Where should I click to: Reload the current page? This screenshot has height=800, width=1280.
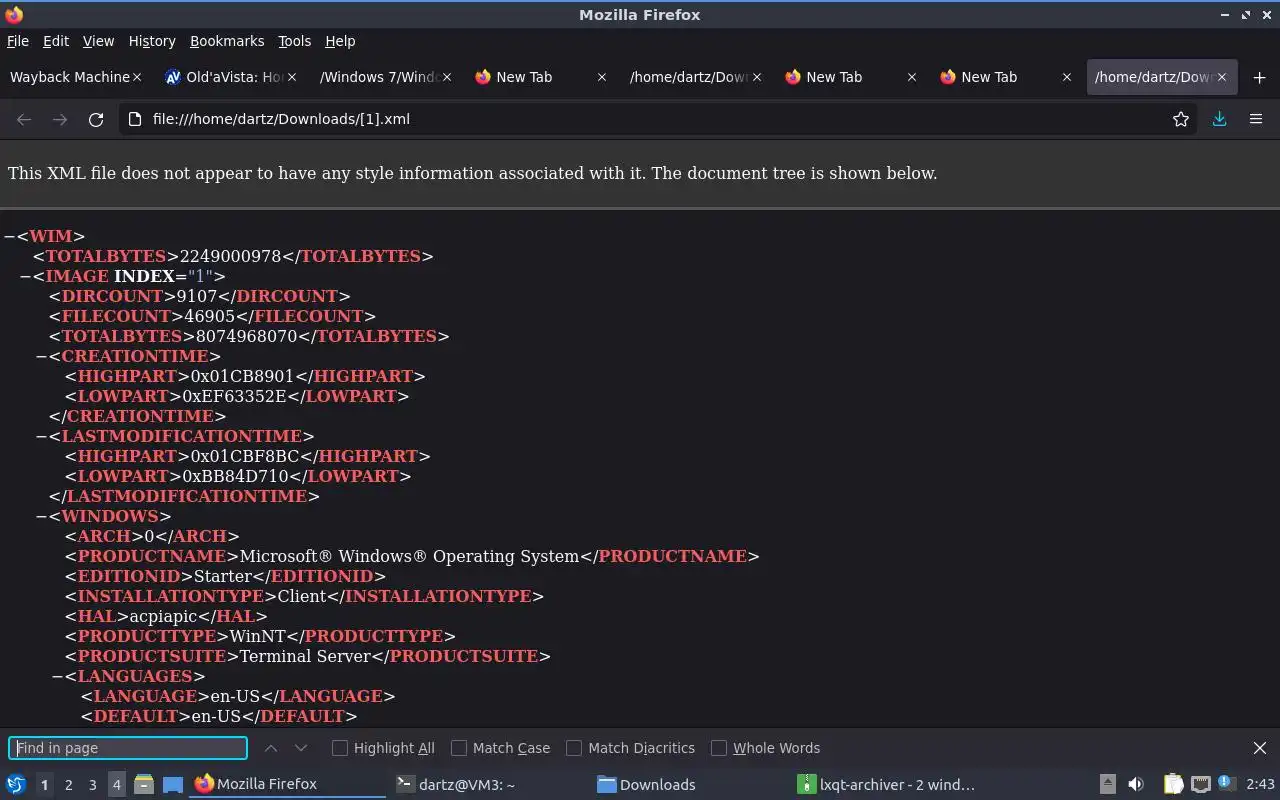click(x=96, y=119)
